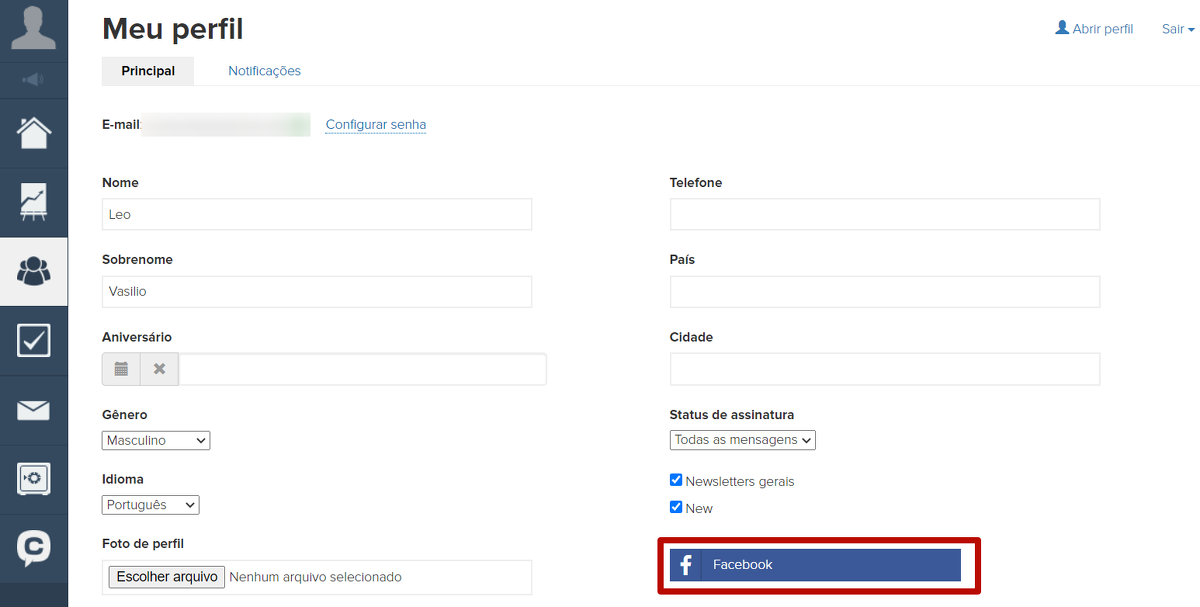Expand the Status de assinatura dropdown
The height and width of the screenshot is (607, 1200).
click(742, 440)
